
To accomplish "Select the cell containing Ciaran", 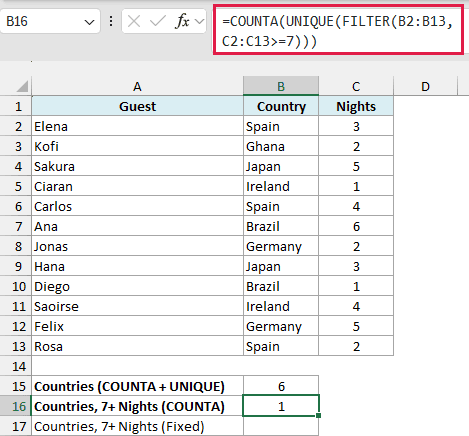I will (137, 186).
